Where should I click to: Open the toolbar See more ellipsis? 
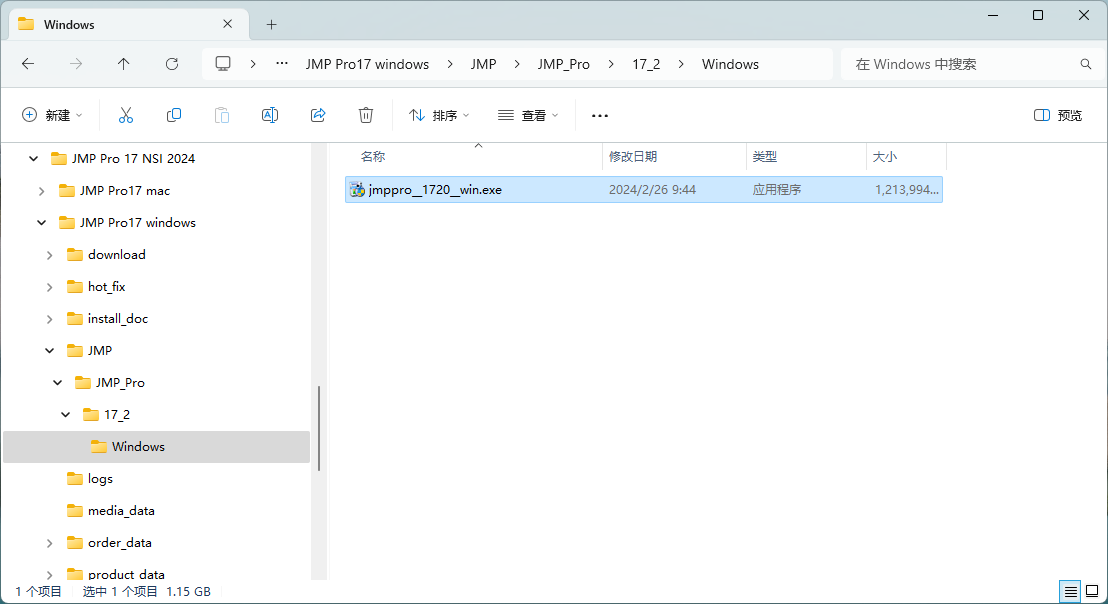(x=600, y=115)
